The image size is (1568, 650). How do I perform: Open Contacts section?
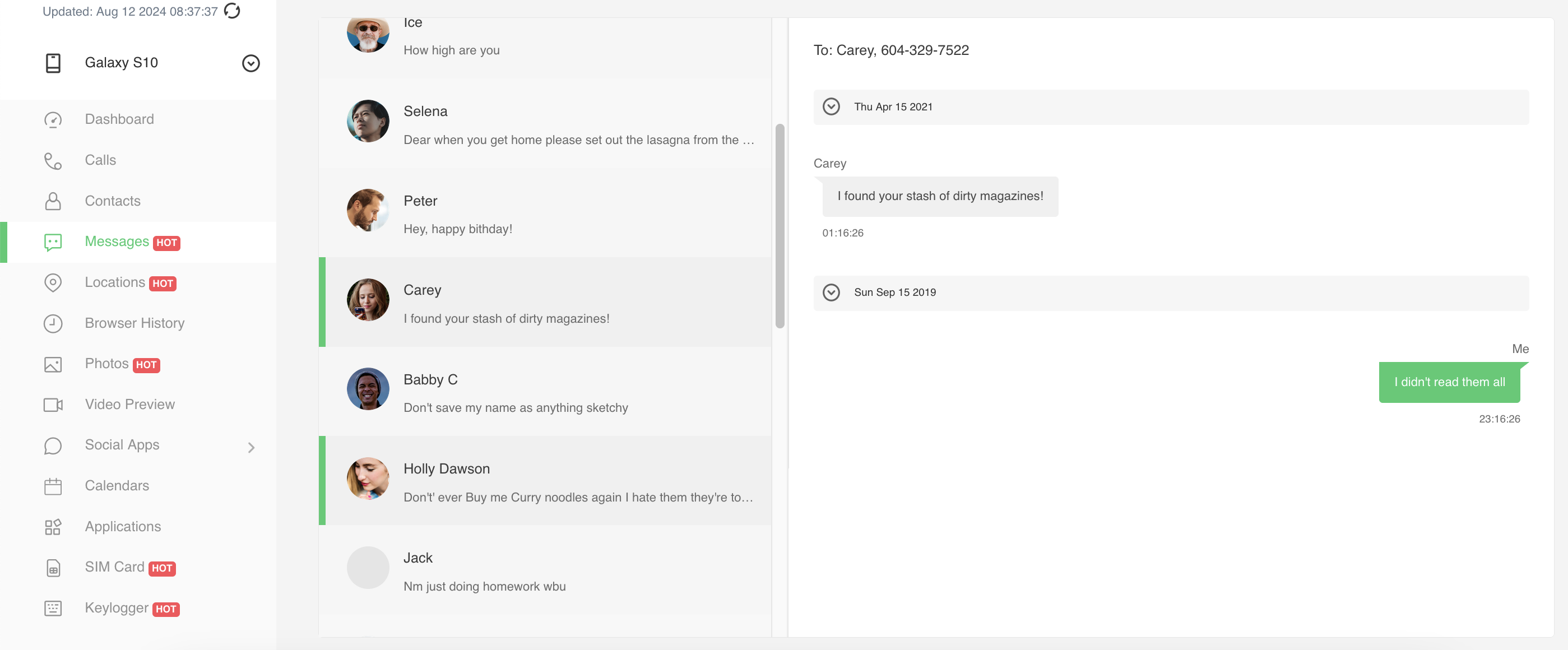[112, 201]
